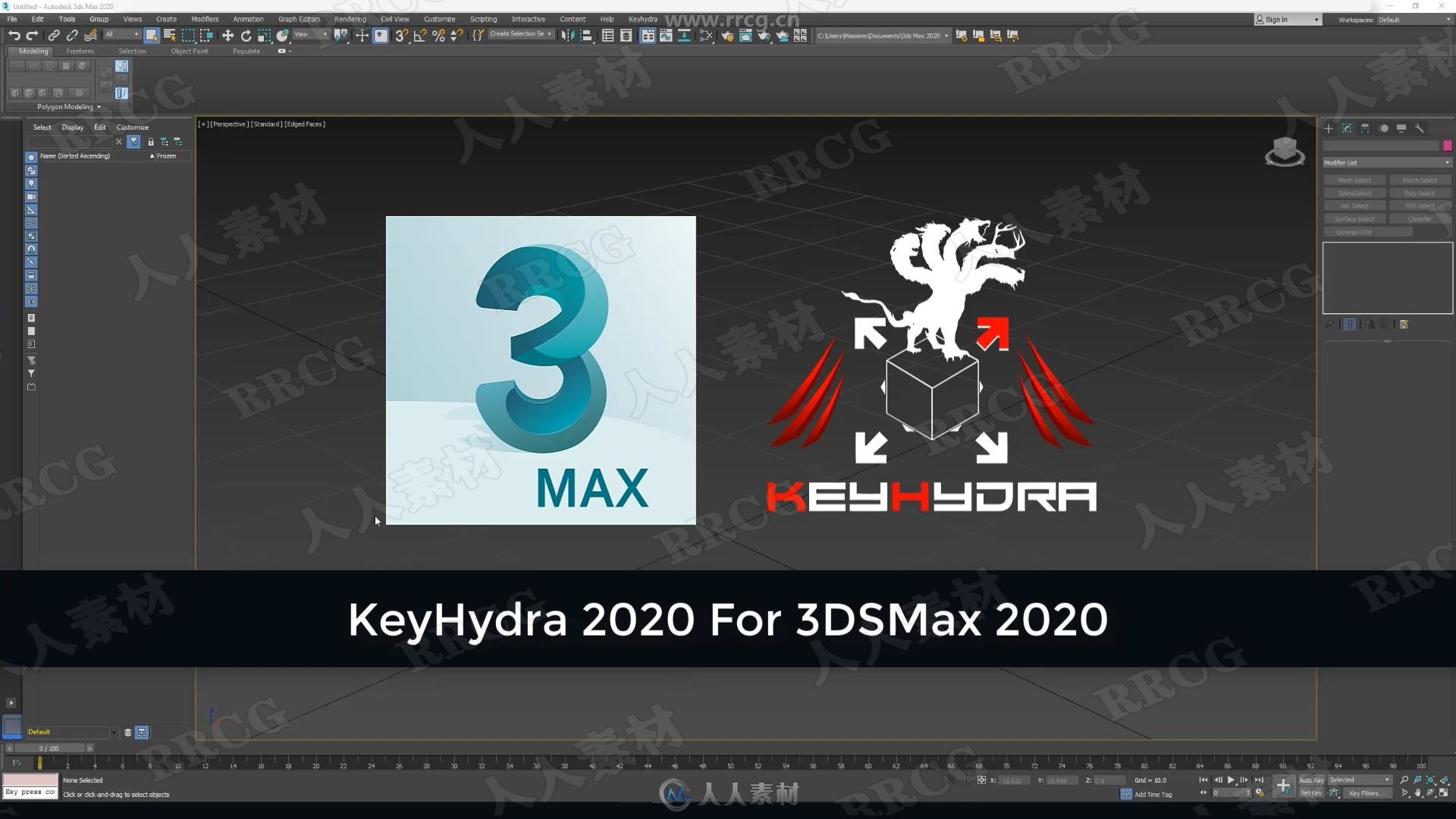Click the Render Production teapot icon
Screen dimensions: 1456x819
click(x=764, y=36)
